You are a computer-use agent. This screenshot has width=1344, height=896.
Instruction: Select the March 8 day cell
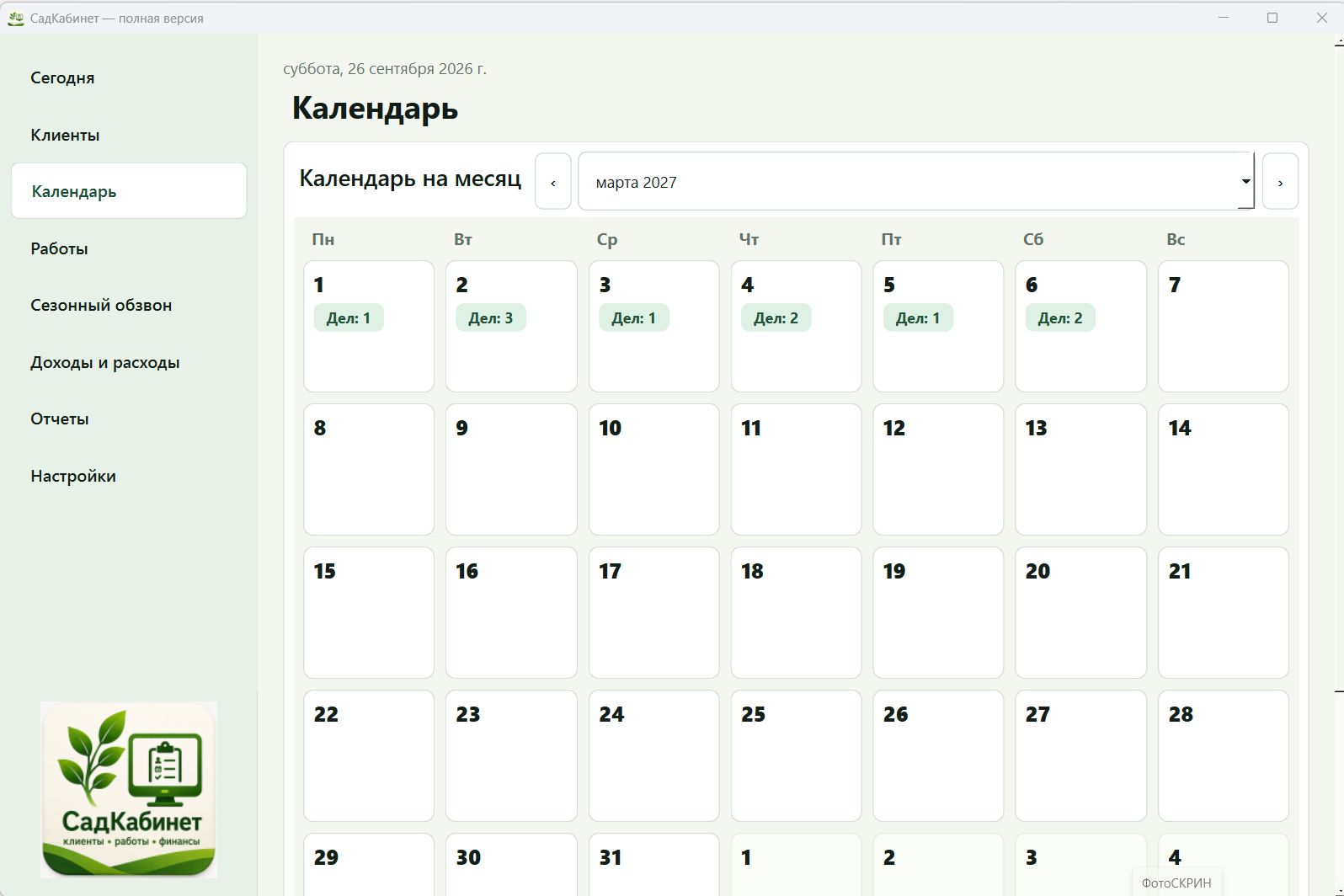[369, 470]
